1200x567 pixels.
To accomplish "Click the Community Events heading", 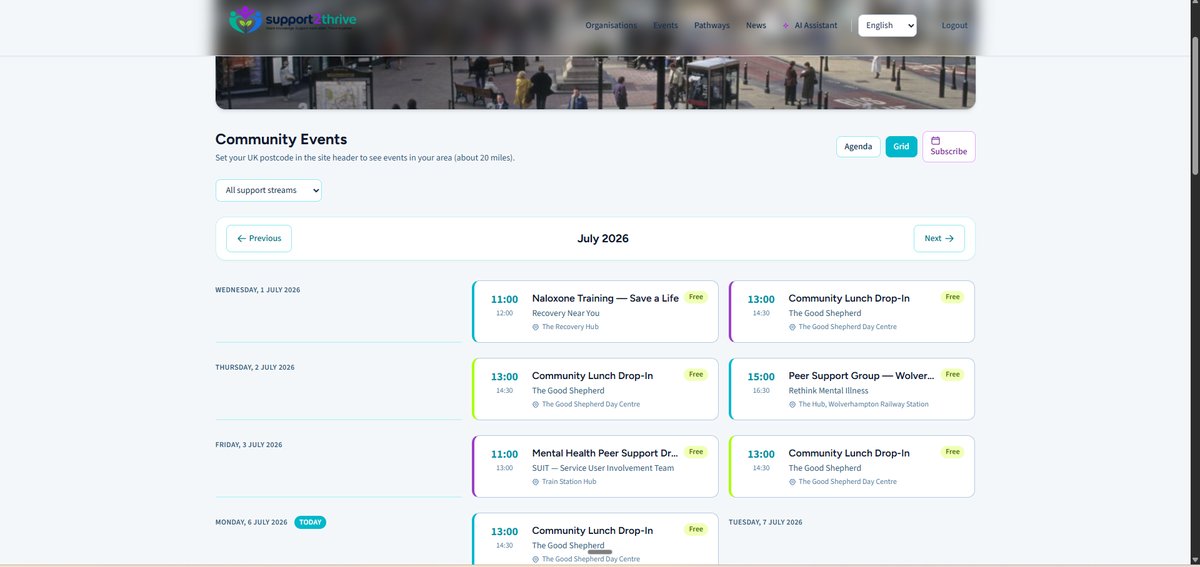I will click(x=281, y=140).
